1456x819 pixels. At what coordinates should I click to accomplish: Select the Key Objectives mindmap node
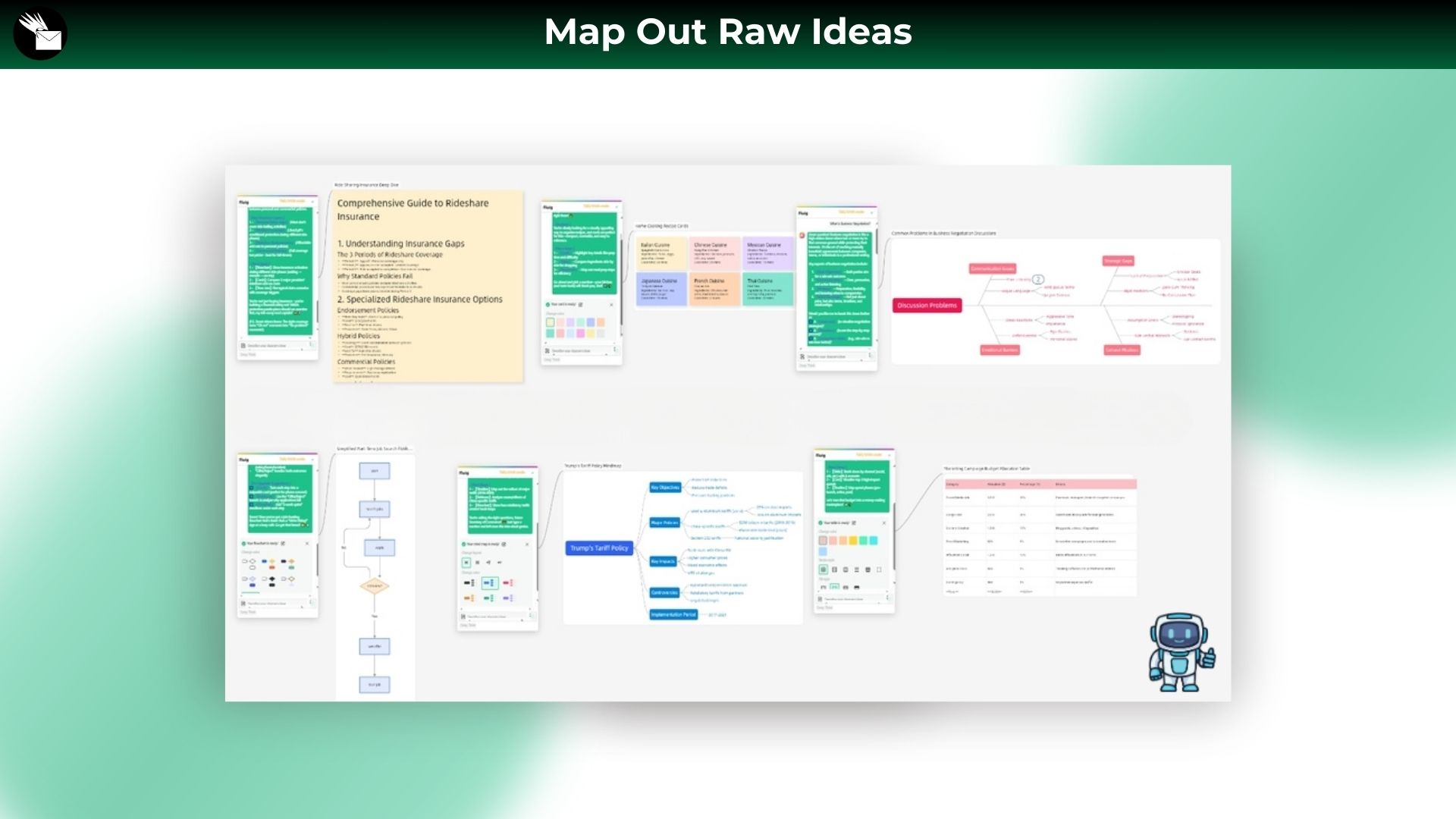coord(665,488)
